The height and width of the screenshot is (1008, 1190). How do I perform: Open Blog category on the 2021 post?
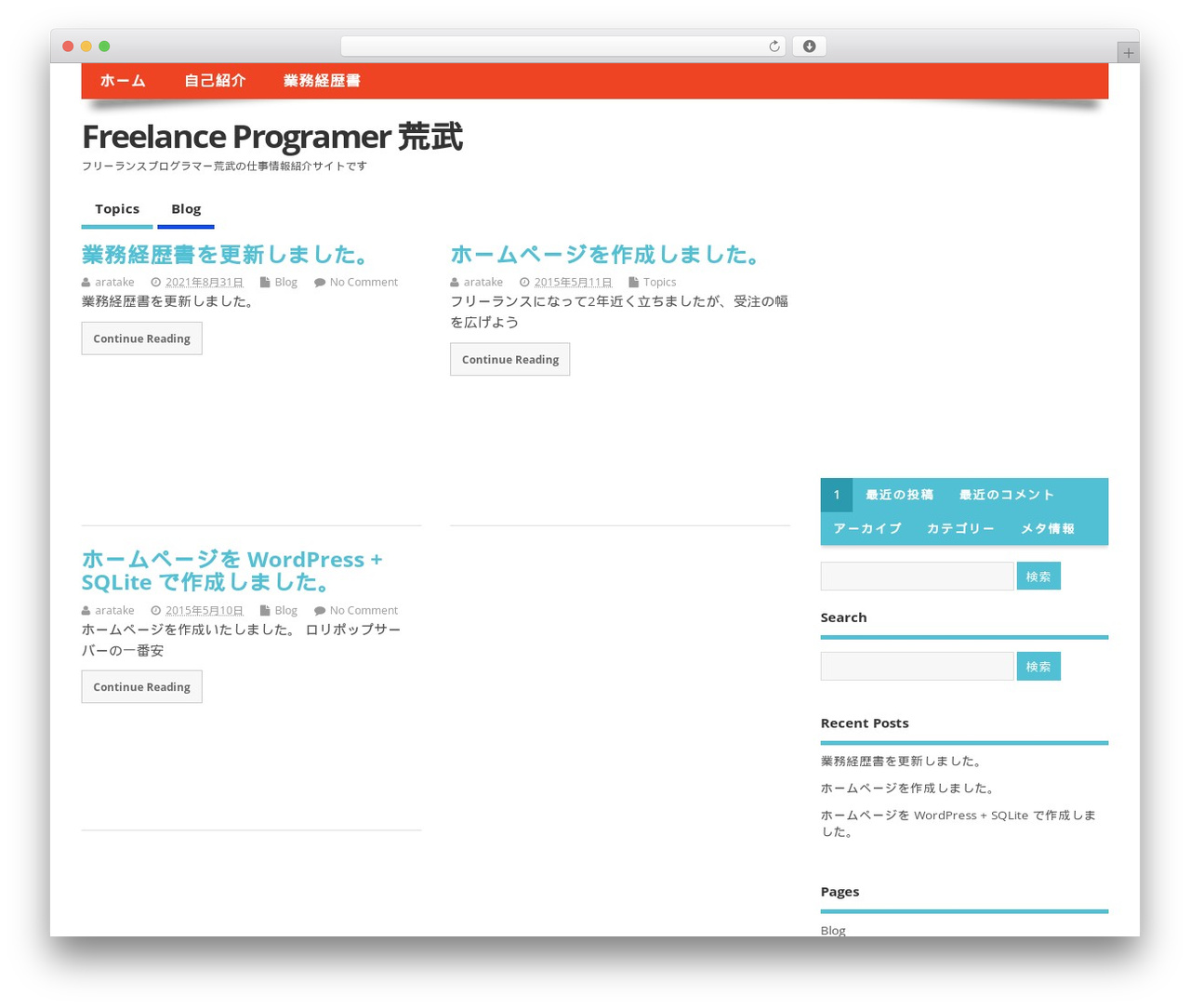[285, 282]
